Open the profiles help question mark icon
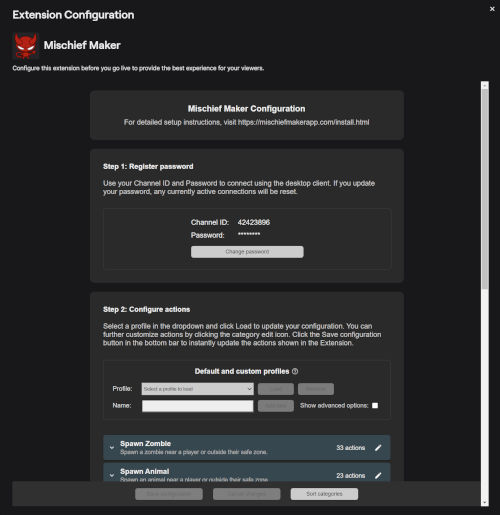Image resolution: width=500 pixels, height=515 pixels. 295,371
